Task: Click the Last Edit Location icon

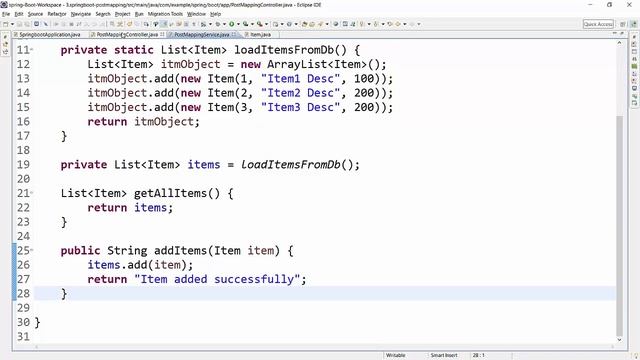Action: pyautogui.click(x=389, y=24)
